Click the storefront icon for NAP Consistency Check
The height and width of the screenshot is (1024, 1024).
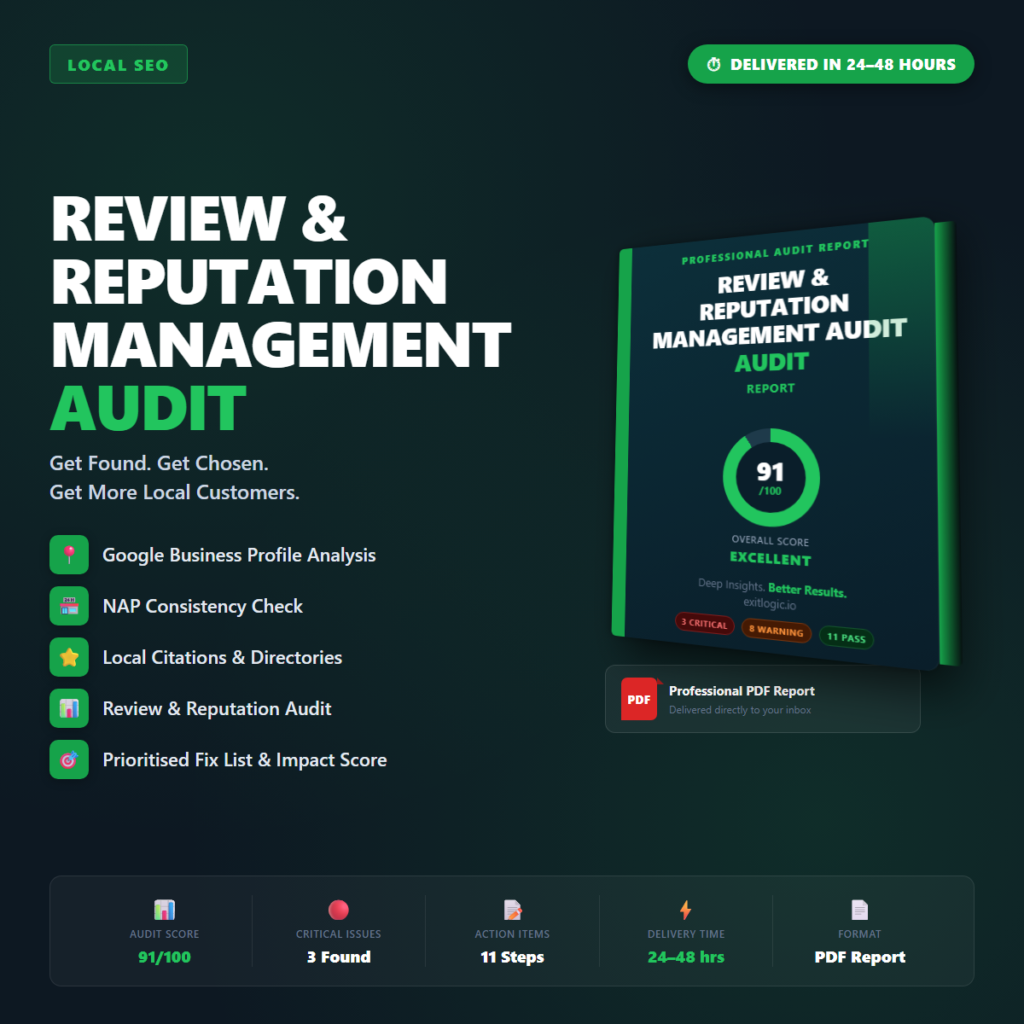pos(69,606)
